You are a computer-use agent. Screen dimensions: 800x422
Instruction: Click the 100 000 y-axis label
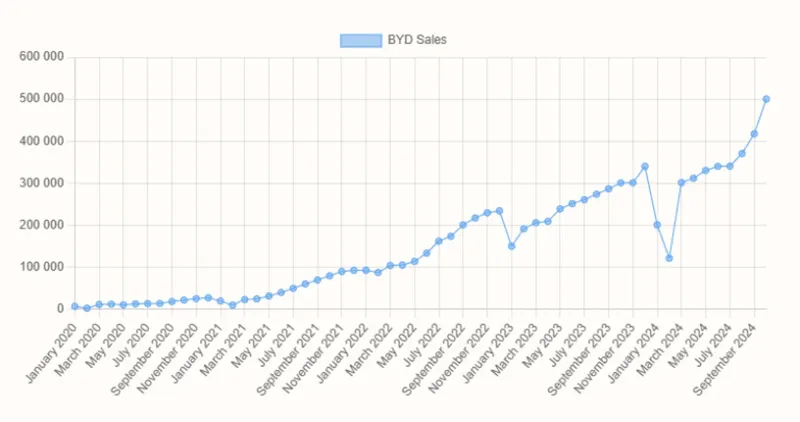tap(42, 266)
